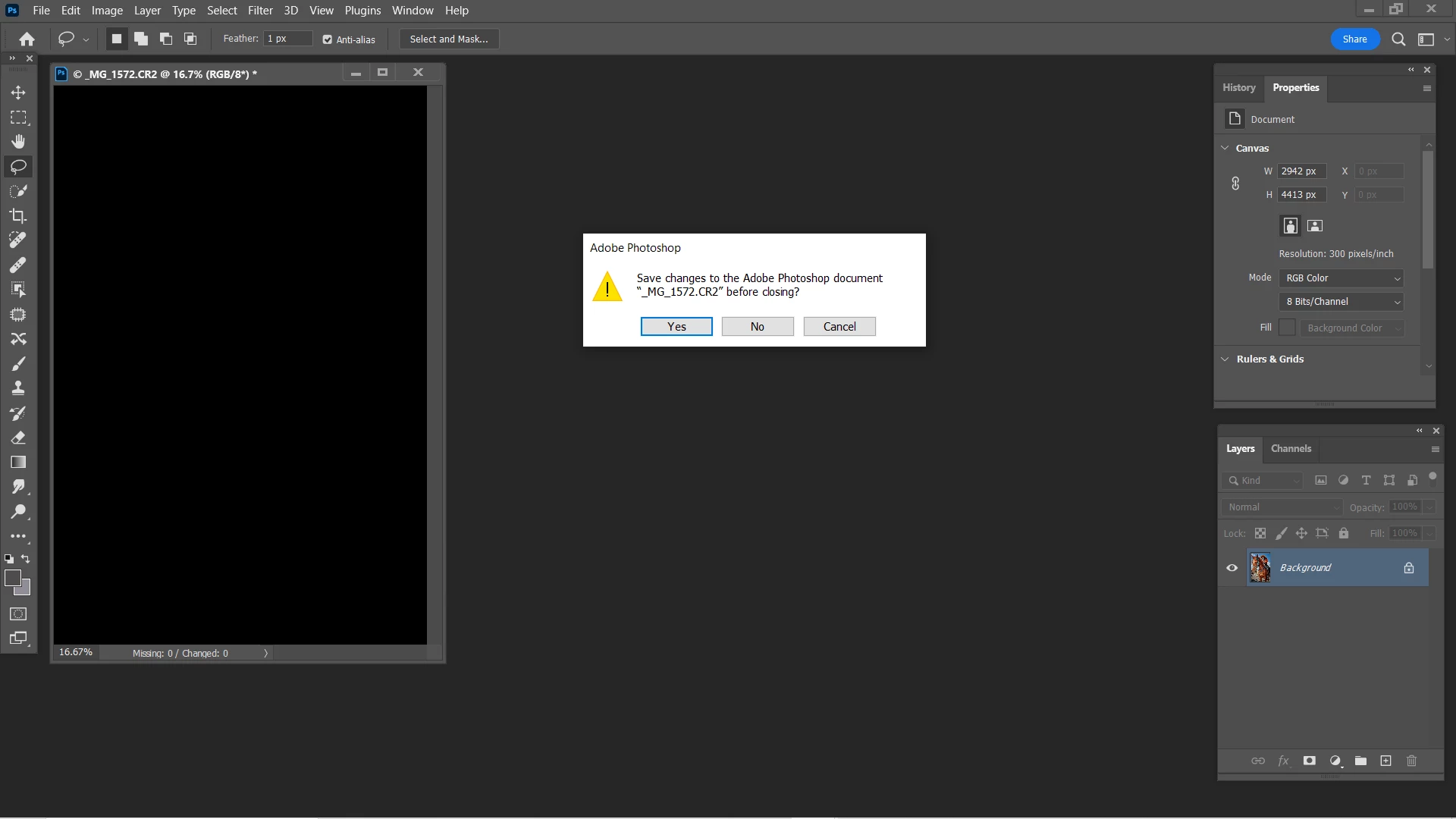This screenshot has width=1456, height=819.
Task: Select the Eraser tool
Action: [18, 438]
